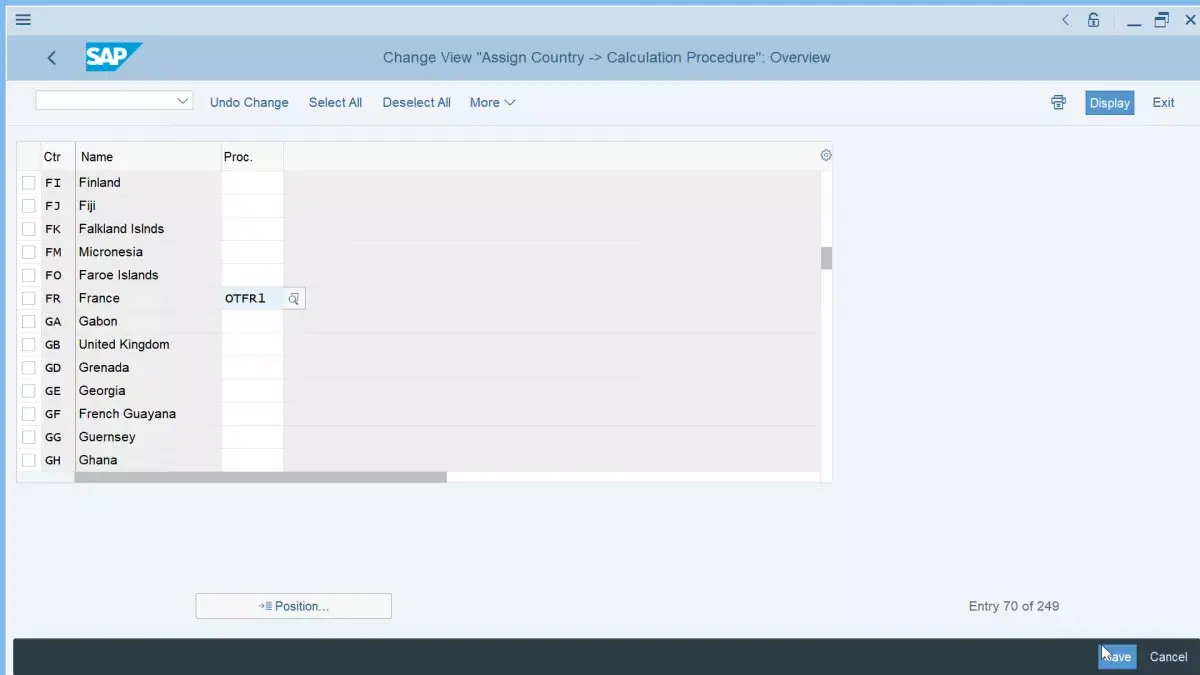Select the Finland row checkbox
The width and height of the screenshot is (1200, 675).
(x=28, y=182)
